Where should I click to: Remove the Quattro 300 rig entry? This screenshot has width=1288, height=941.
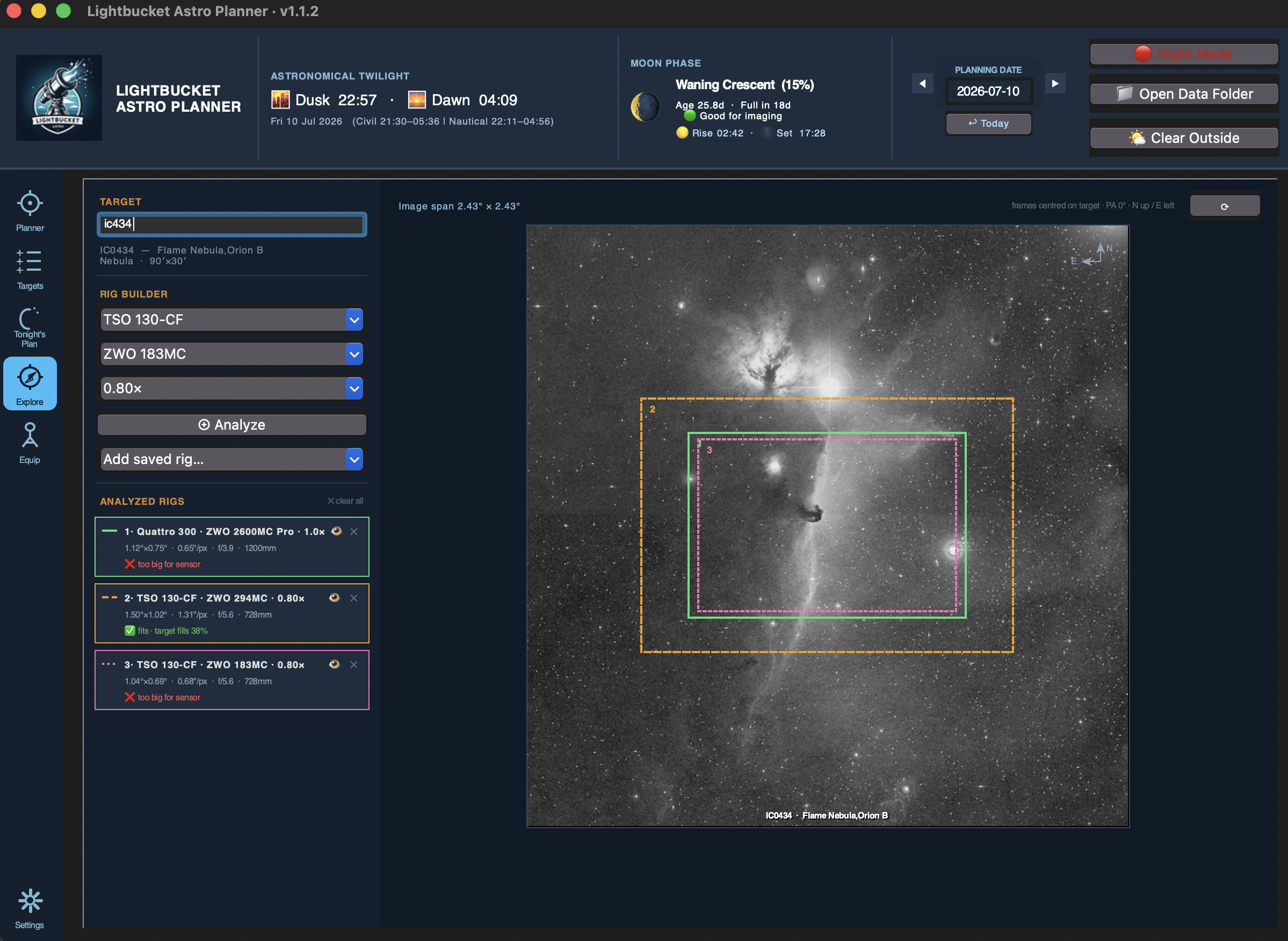pos(354,531)
